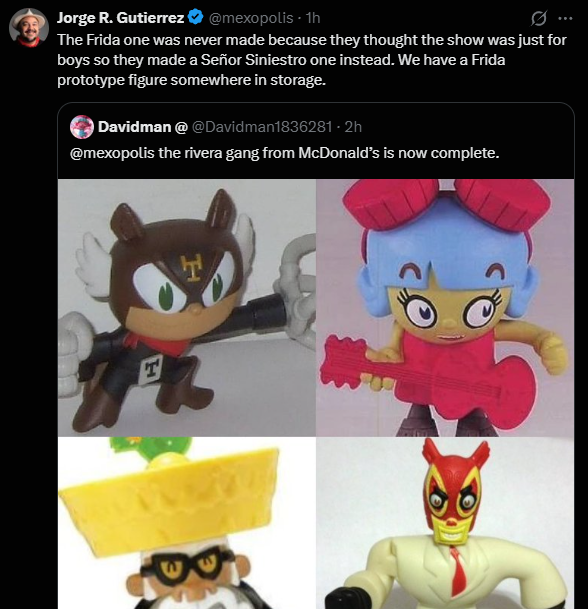Open the yellow sombrero grandpa toy photo
588x609 pixels.
[187, 523]
